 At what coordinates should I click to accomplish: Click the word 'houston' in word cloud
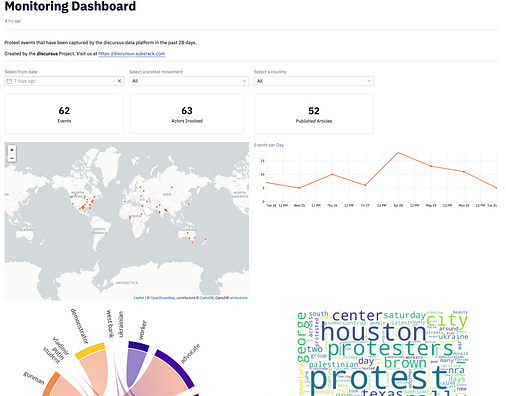pyautogui.click(x=373, y=332)
